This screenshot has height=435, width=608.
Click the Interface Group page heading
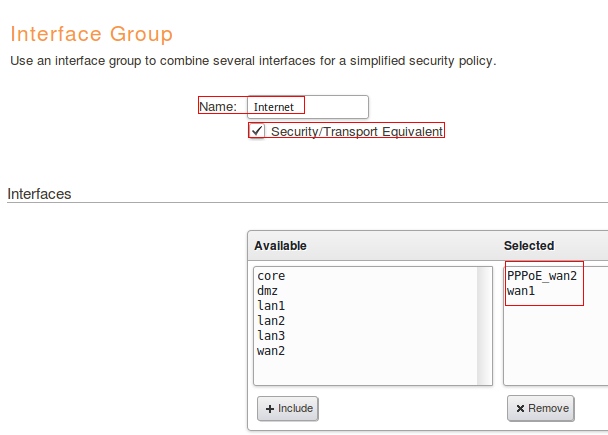(91, 34)
